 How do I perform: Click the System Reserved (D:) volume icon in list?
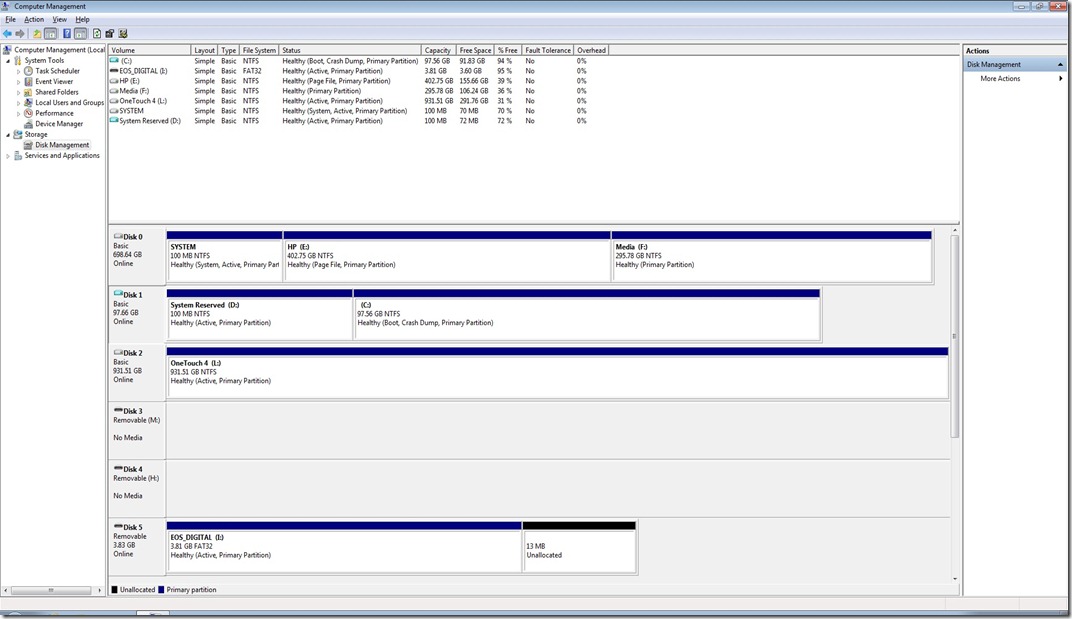point(114,120)
